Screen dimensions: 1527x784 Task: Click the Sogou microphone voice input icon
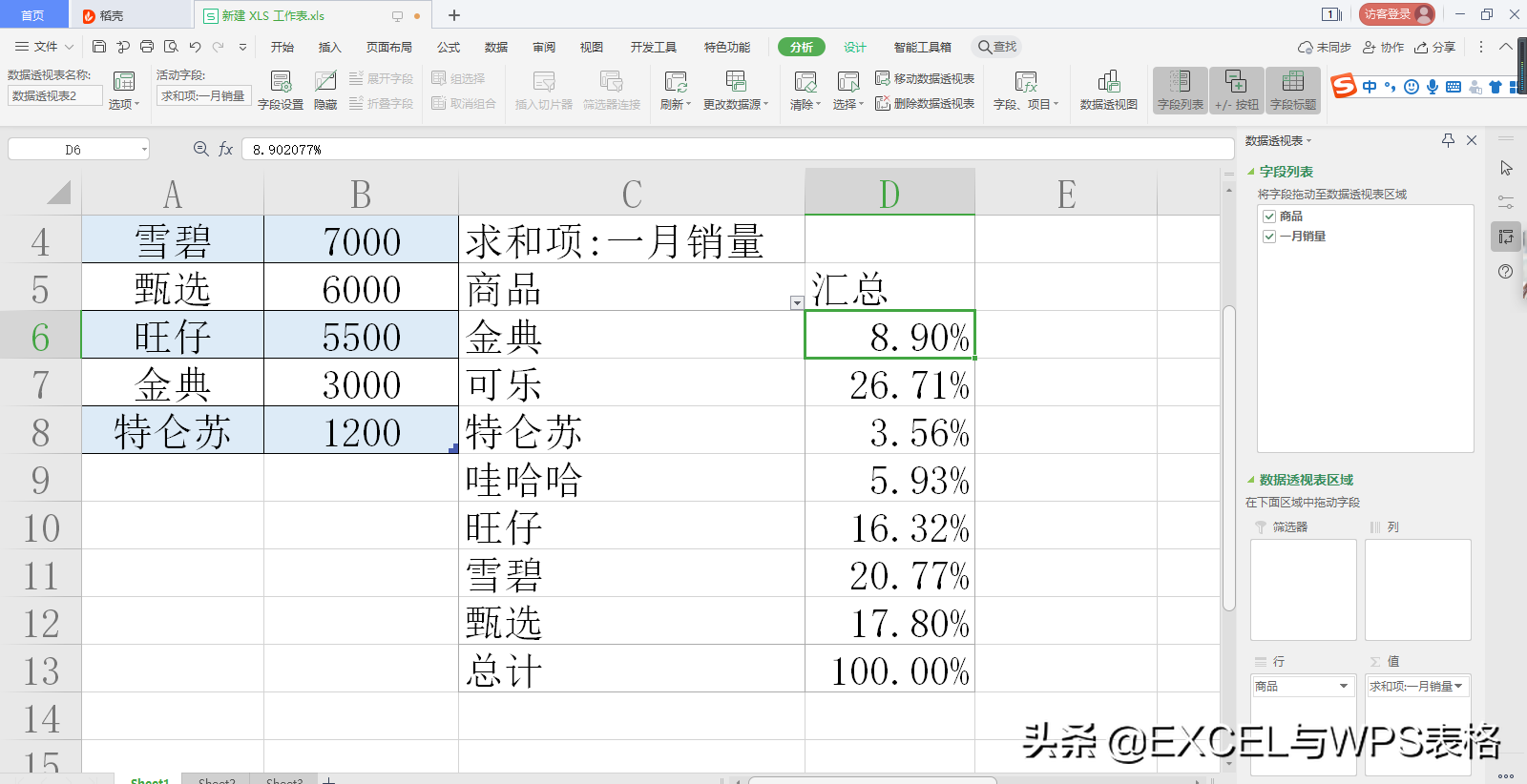coord(1433,87)
